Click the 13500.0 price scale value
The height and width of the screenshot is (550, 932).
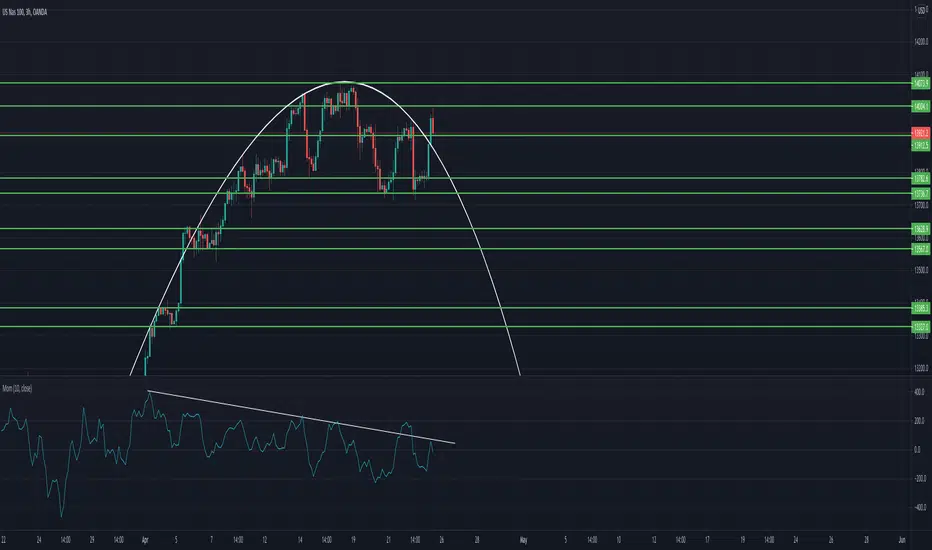[x=921, y=270]
